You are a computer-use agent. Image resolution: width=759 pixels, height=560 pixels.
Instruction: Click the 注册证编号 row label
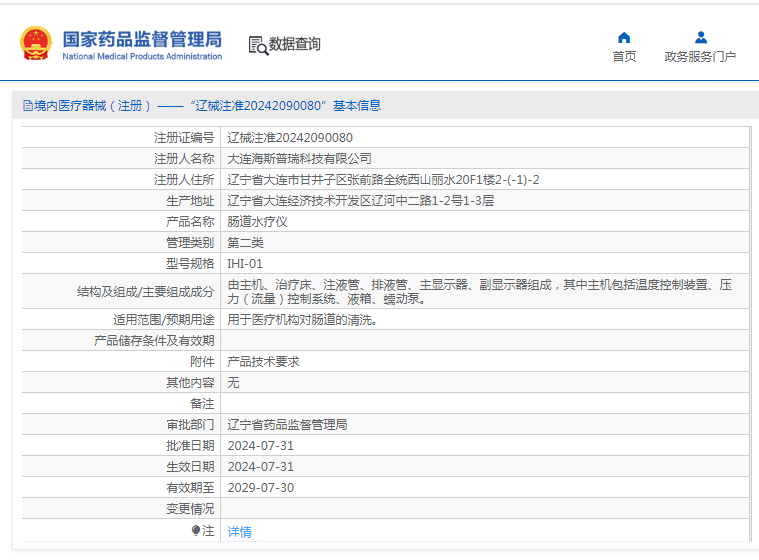click(184, 138)
